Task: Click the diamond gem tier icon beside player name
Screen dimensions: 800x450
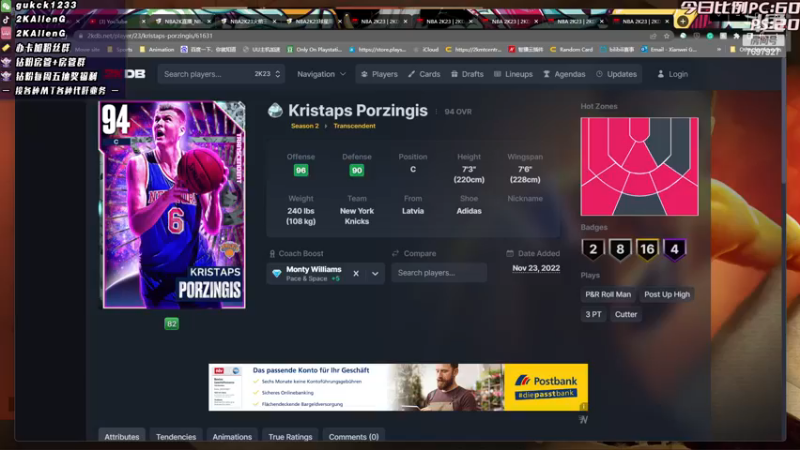Action: 275,110
